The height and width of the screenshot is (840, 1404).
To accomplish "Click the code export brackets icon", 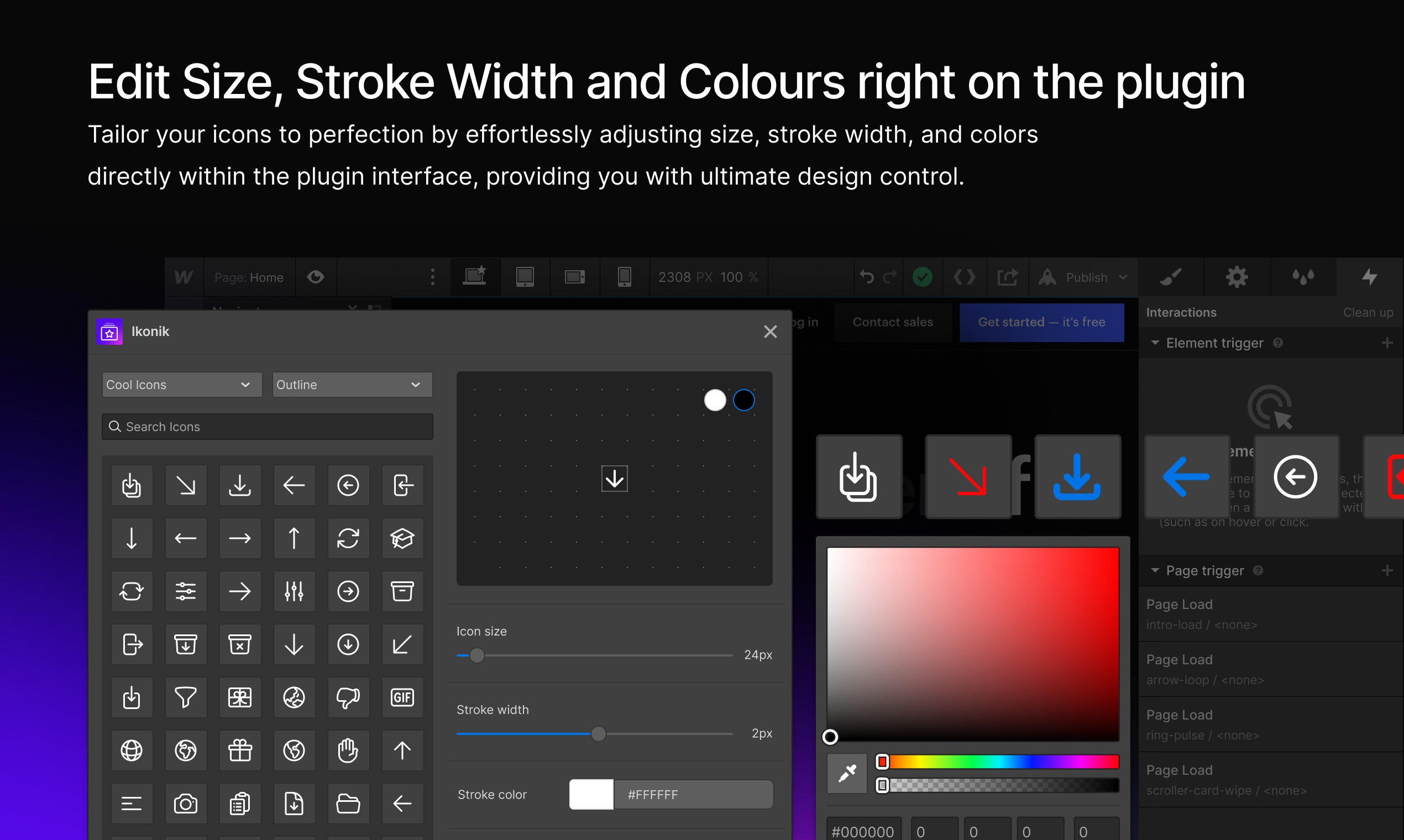I will (964, 277).
